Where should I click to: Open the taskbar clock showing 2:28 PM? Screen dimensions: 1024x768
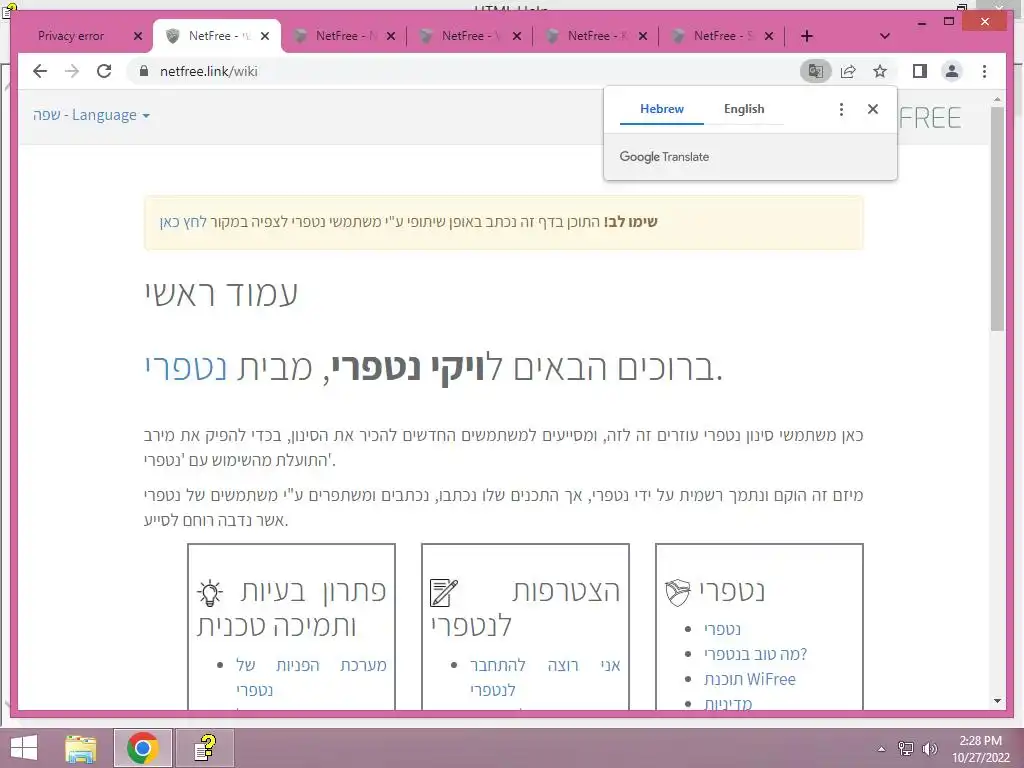980,749
